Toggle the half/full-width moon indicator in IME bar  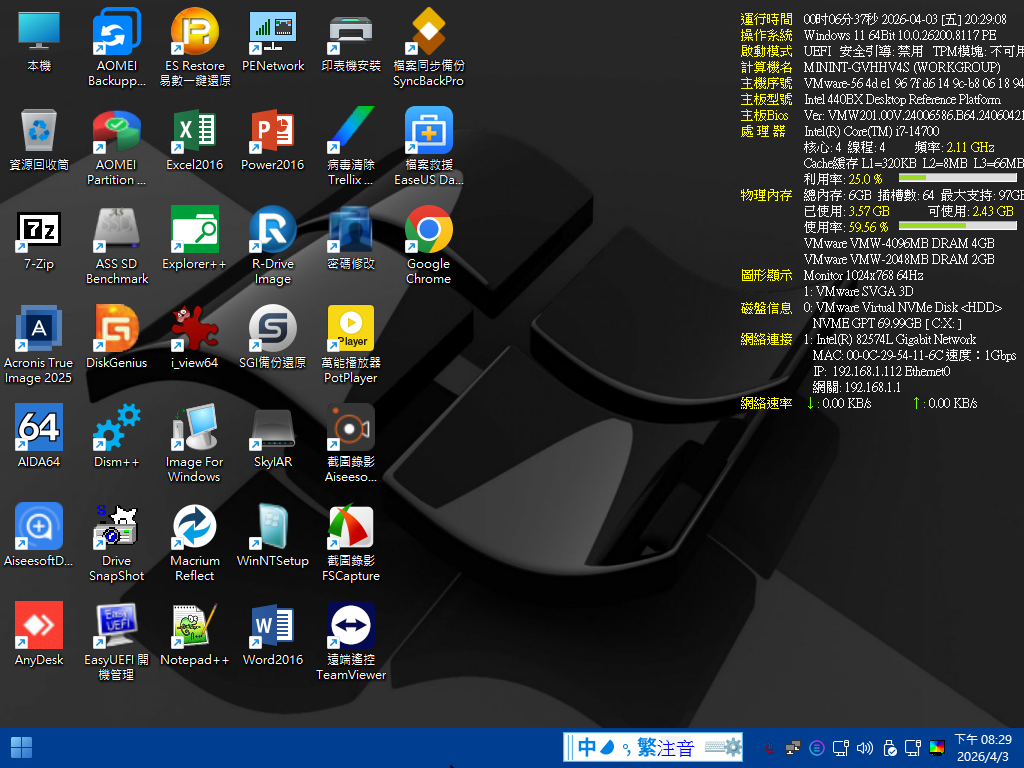point(608,747)
